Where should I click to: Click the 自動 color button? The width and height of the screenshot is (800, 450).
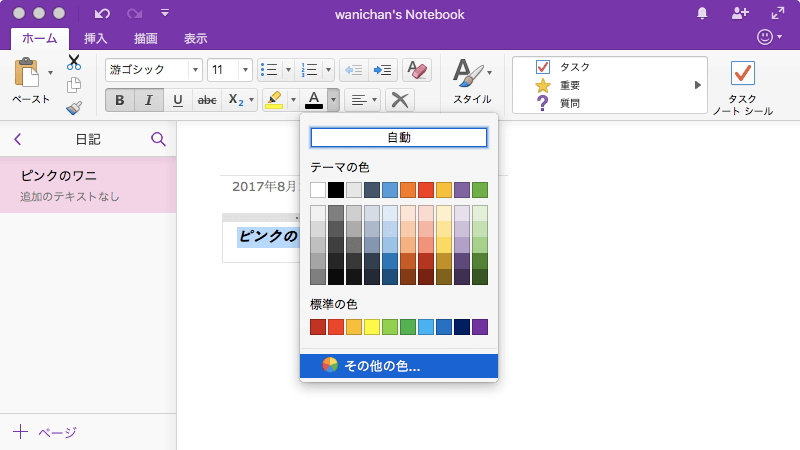pyautogui.click(x=399, y=137)
